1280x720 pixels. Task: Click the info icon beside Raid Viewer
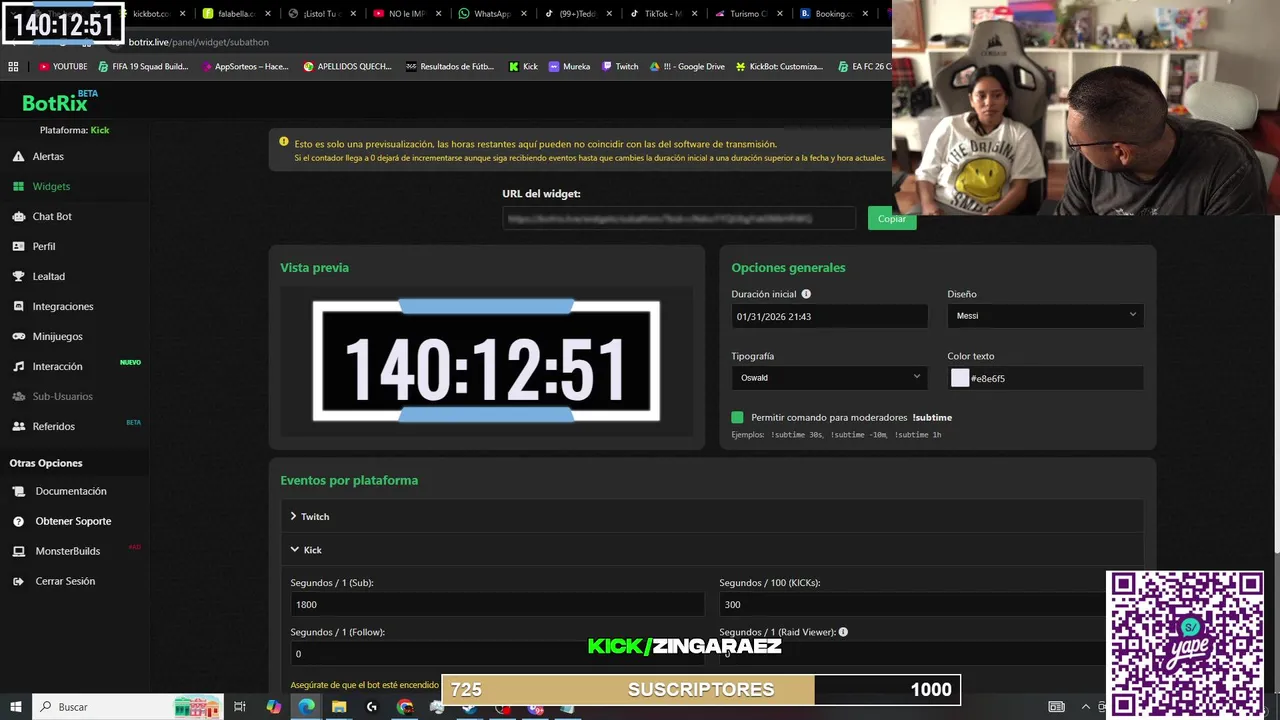pyautogui.click(x=843, y=632)
